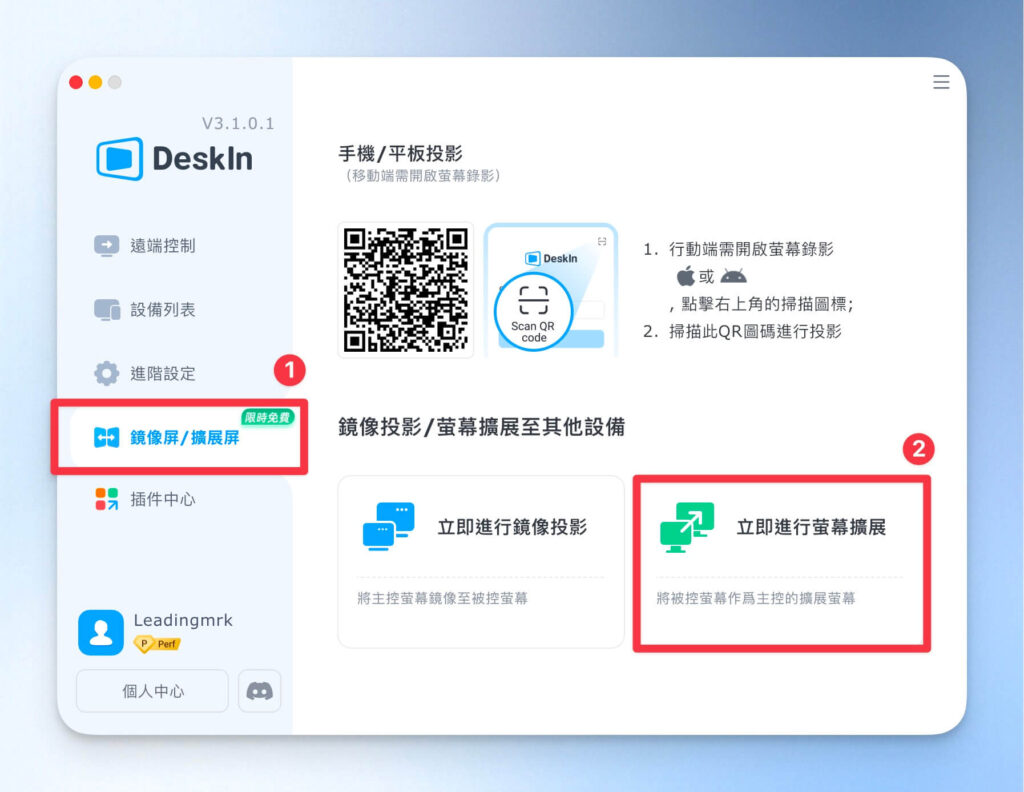Viewport: 1024px width, 792px height.
Task: Click the blue mirror projection monitors icon
Action: (389, 526)
